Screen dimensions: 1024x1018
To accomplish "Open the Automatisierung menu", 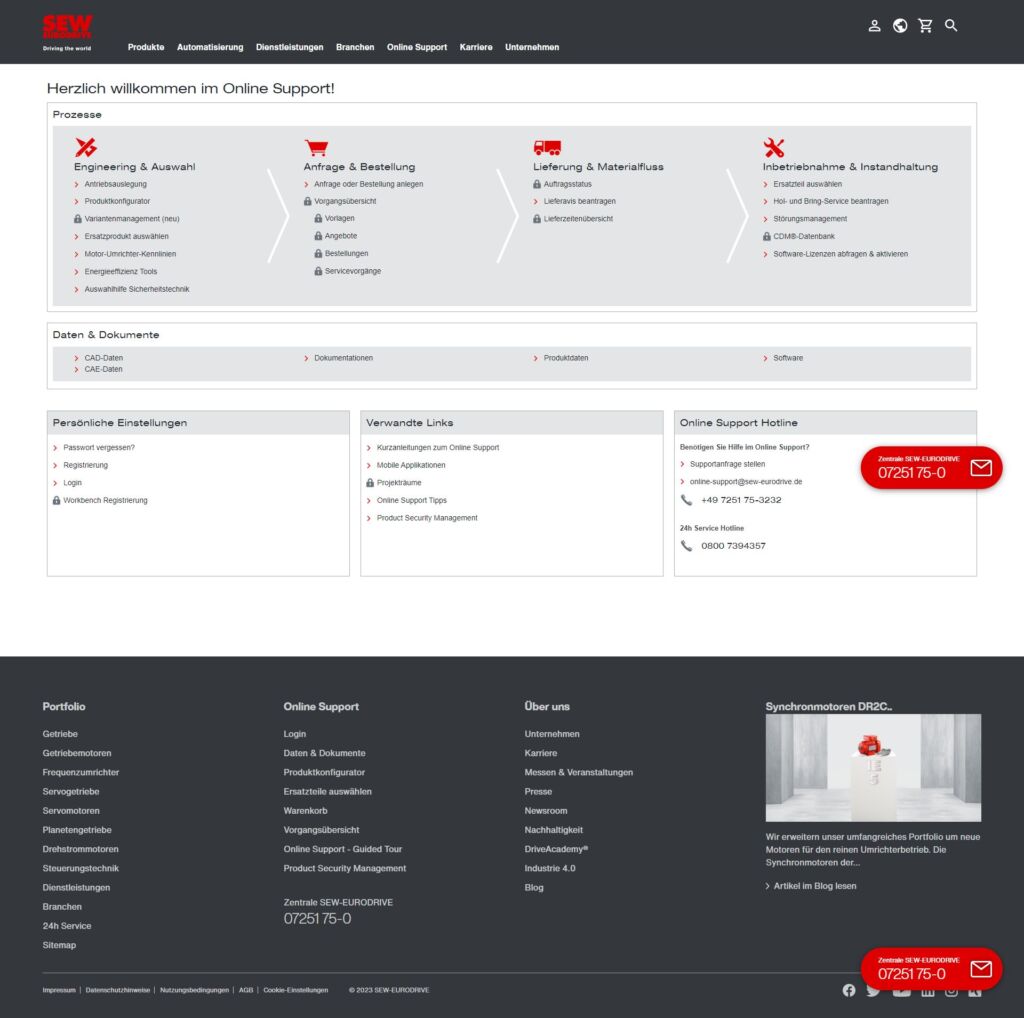I will (208, 47).
